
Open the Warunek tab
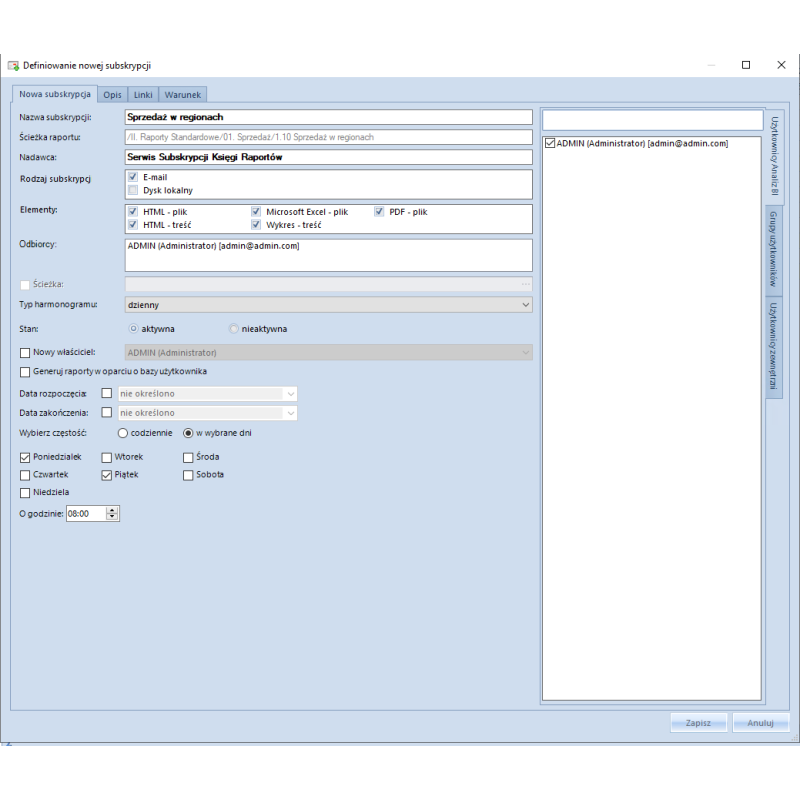click(183, 94)
